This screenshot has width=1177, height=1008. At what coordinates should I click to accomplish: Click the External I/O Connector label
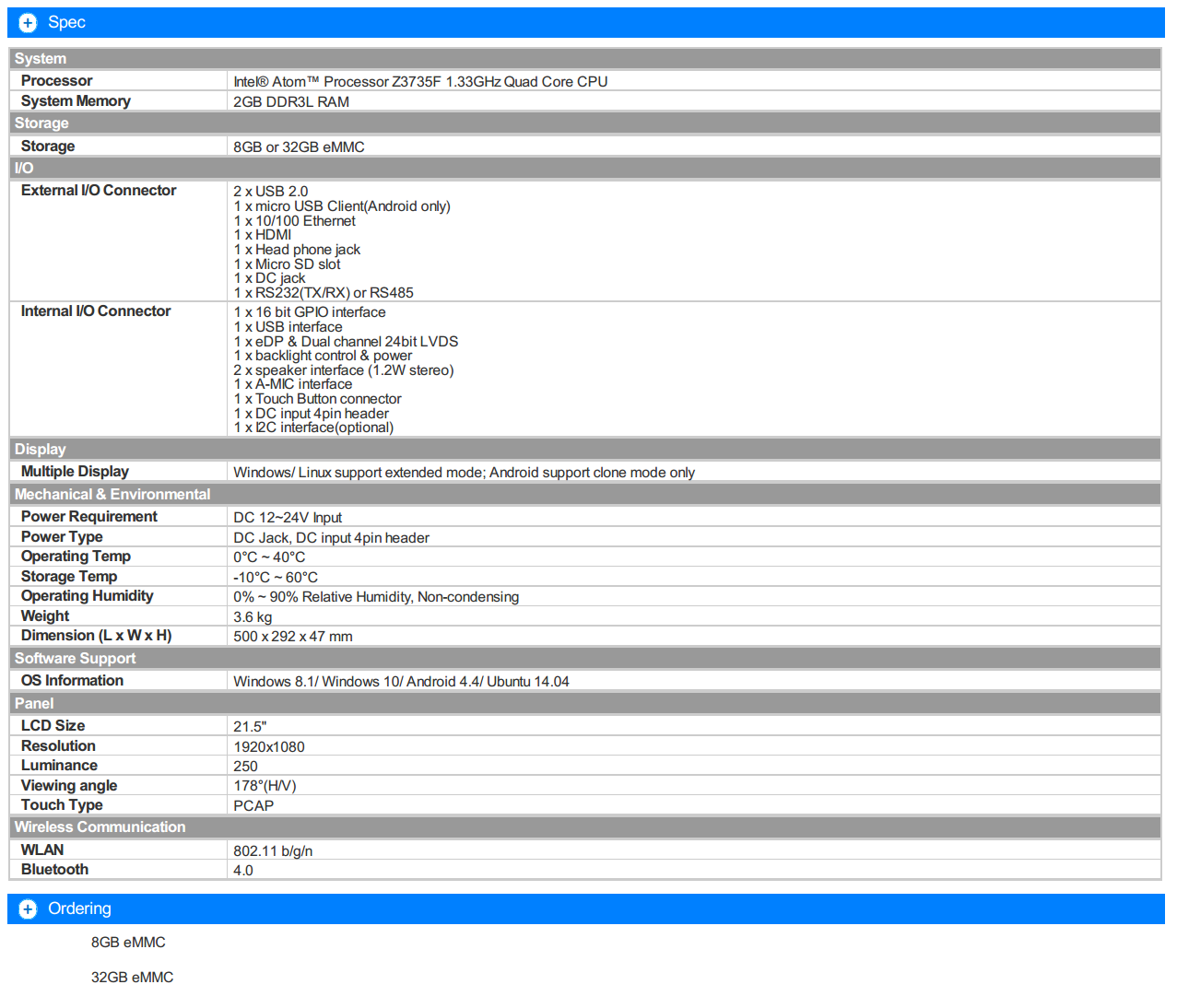click(99, 191)
